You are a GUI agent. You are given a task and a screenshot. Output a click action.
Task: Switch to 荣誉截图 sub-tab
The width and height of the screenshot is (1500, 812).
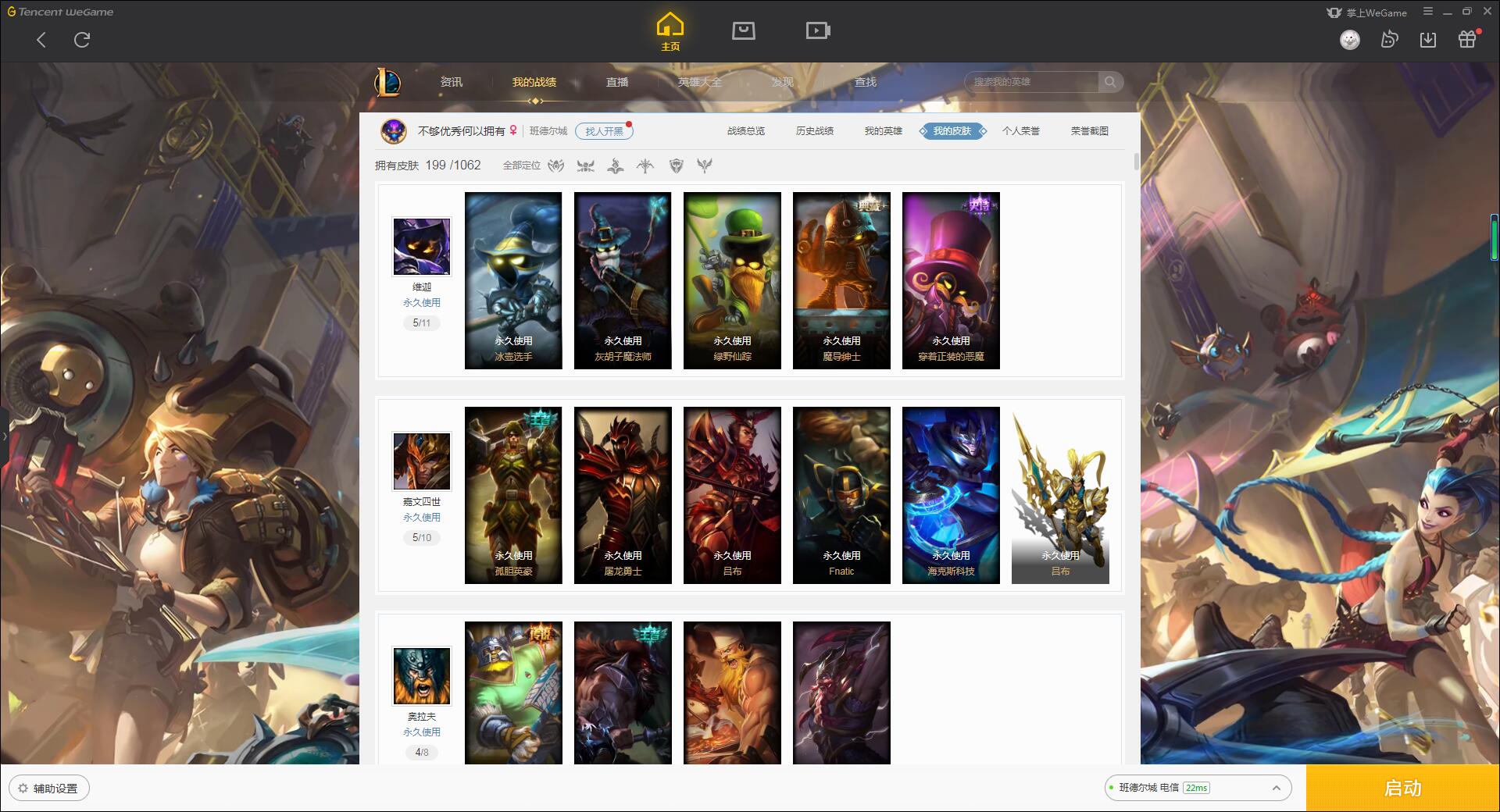pyautogui.click(x=1090, y=131)
